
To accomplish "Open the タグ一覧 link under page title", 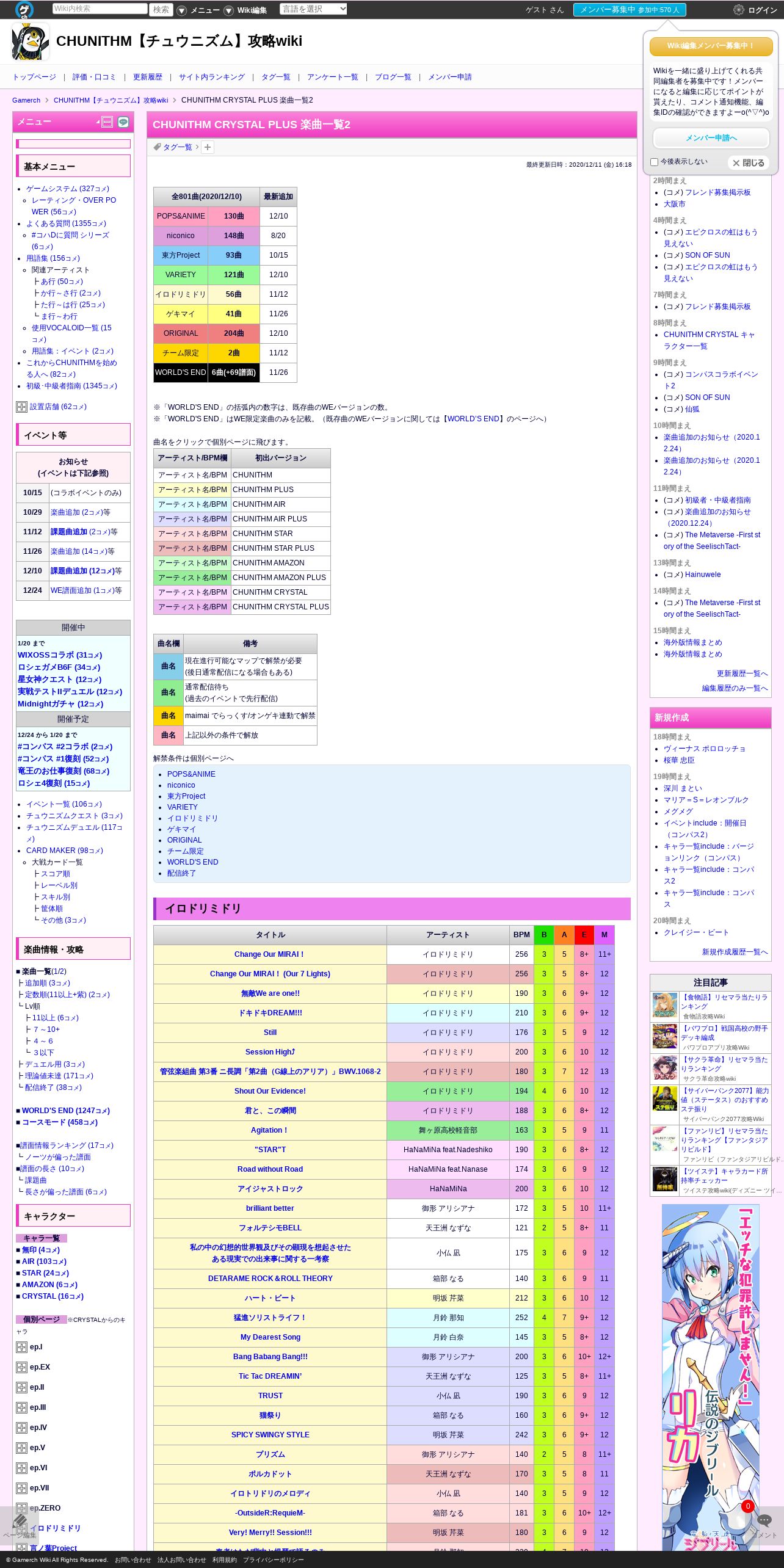I will 178,147.
